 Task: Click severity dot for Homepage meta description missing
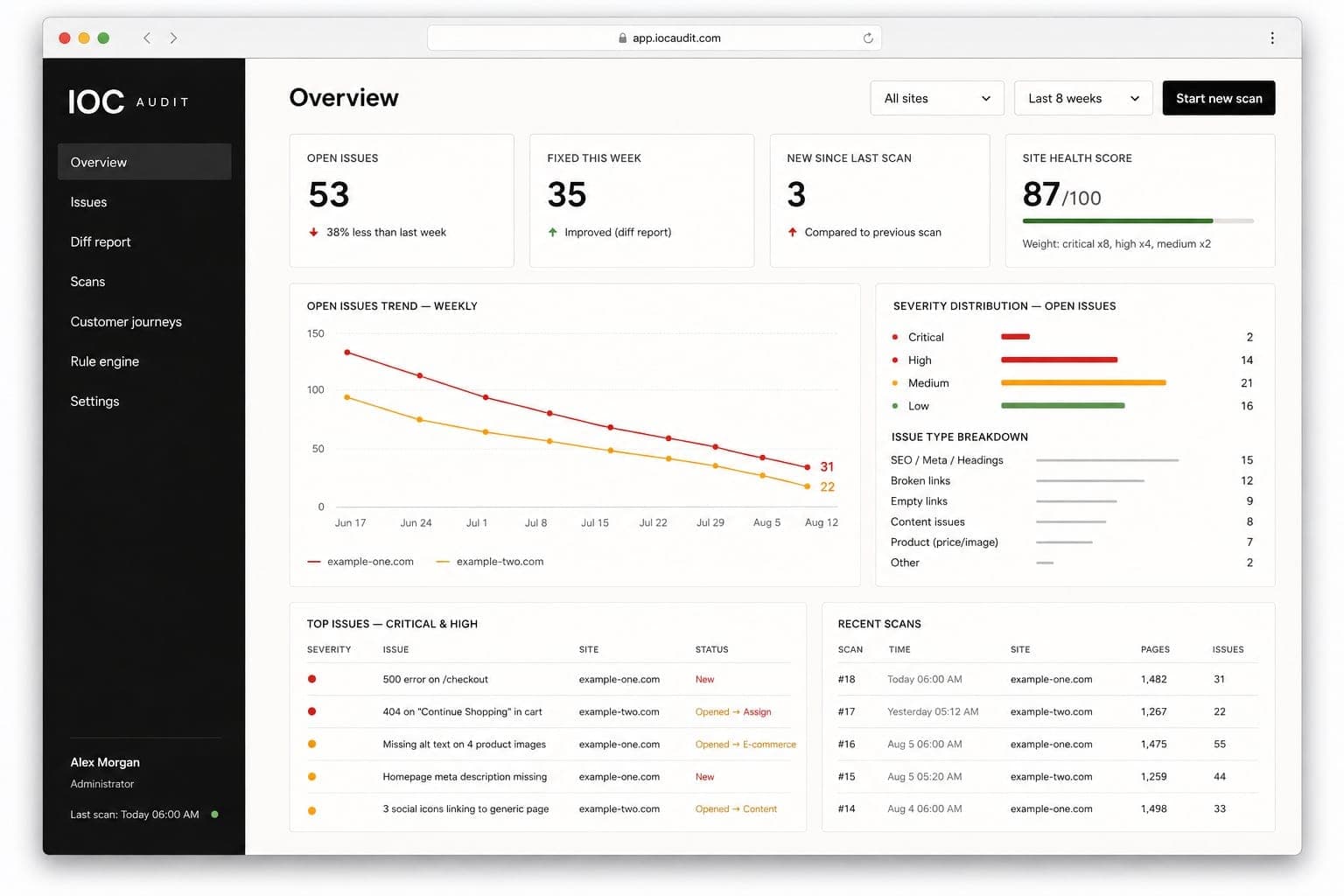(x=311, y=776)
